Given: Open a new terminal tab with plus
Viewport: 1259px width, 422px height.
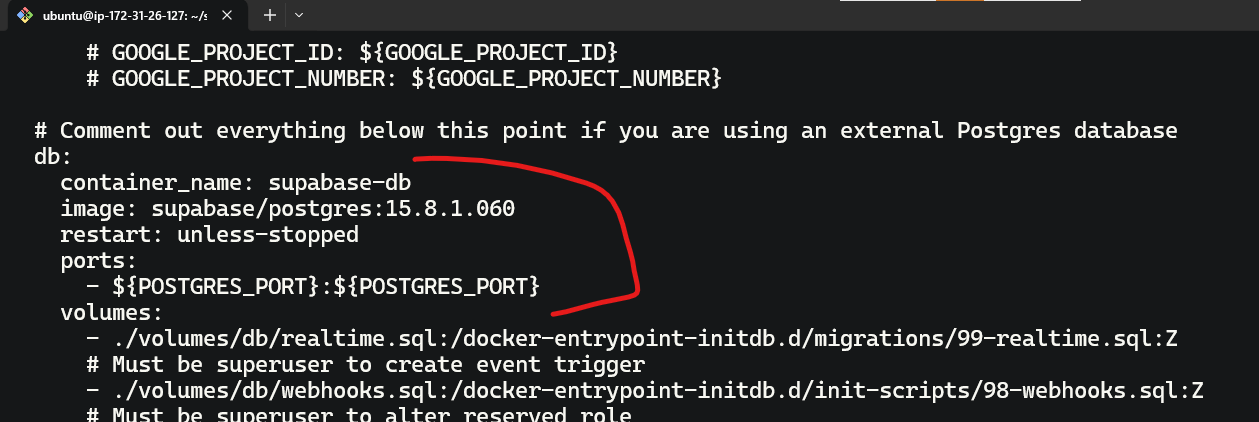Looking at the screenshot, I should click(x=270, y=15).
